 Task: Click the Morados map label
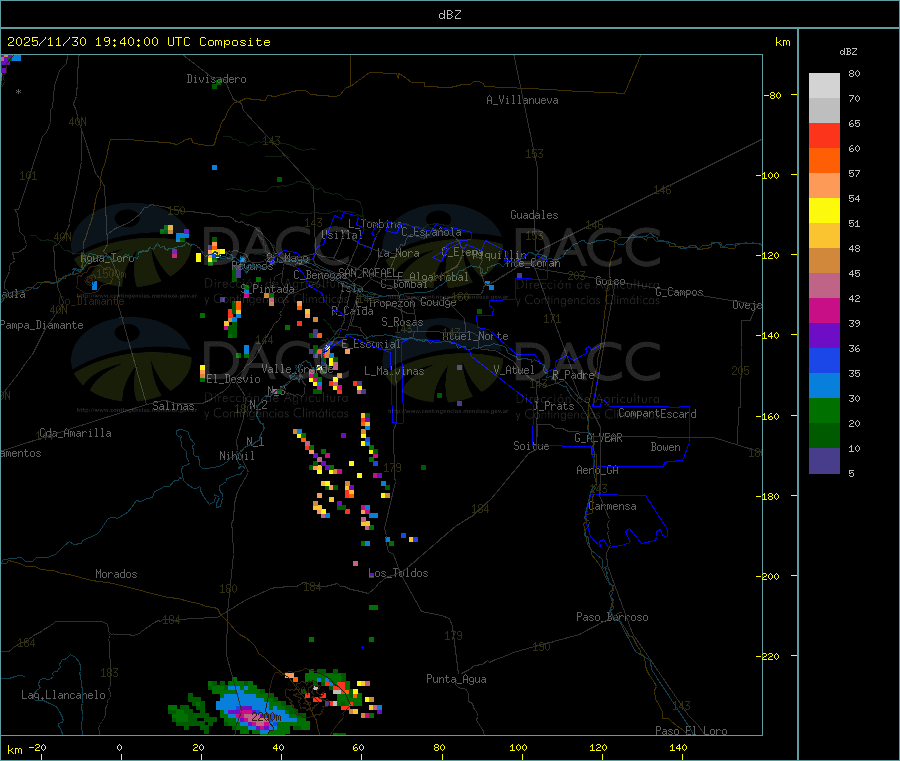116,574
